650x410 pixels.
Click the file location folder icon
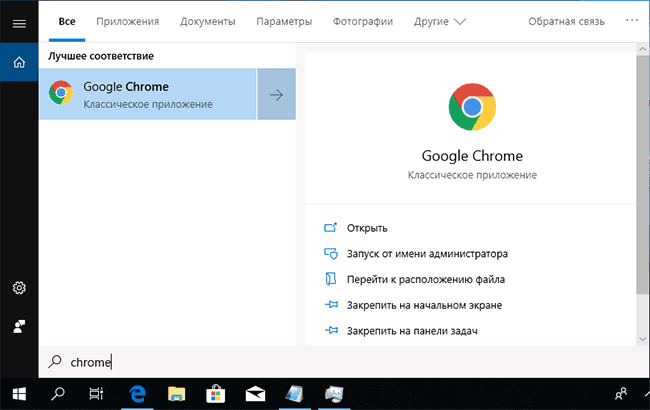coord(330,279)
